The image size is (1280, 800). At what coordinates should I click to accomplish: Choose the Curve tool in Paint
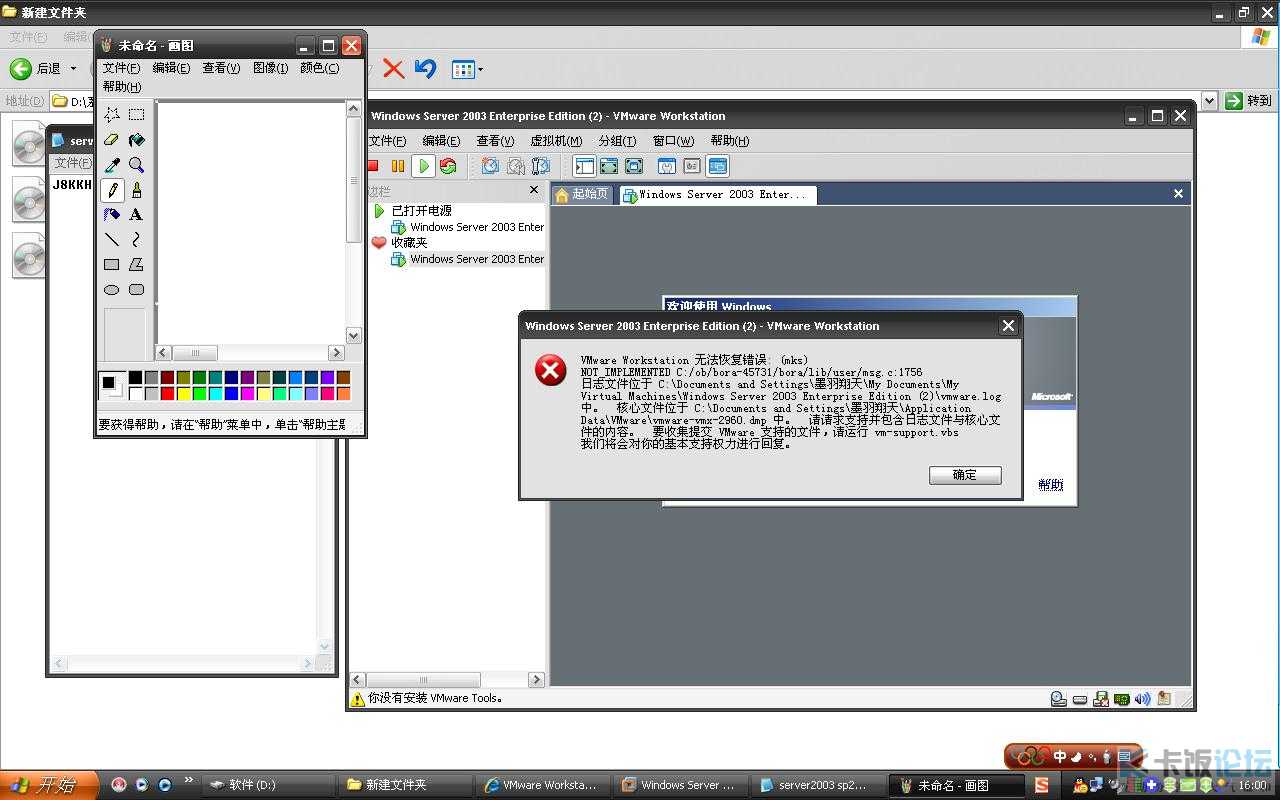(x=137, y=240)
